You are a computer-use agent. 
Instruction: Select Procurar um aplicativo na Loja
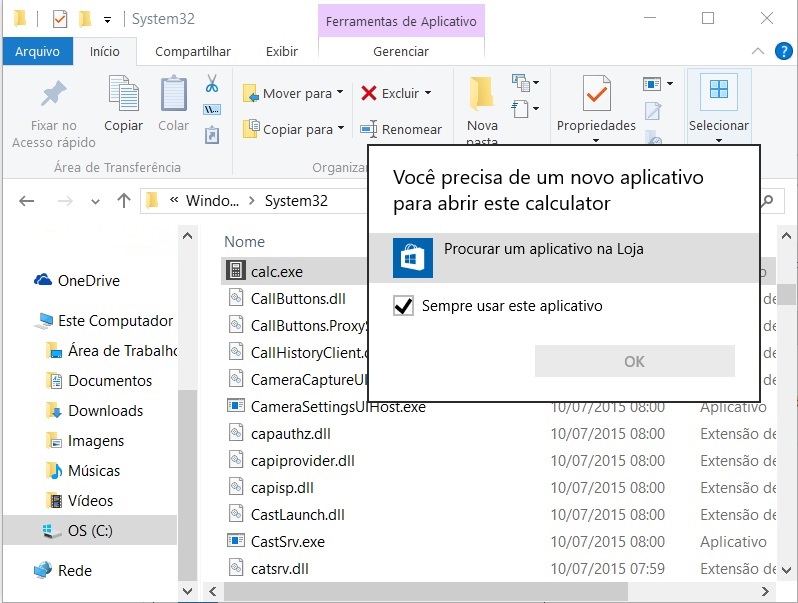coord(563,258)
